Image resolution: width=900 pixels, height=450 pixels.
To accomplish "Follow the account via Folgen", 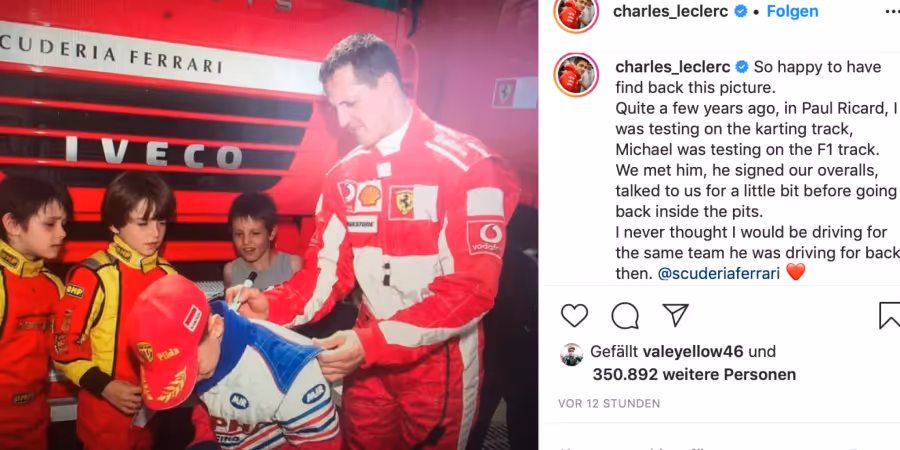I will click(x=793, y=11).
